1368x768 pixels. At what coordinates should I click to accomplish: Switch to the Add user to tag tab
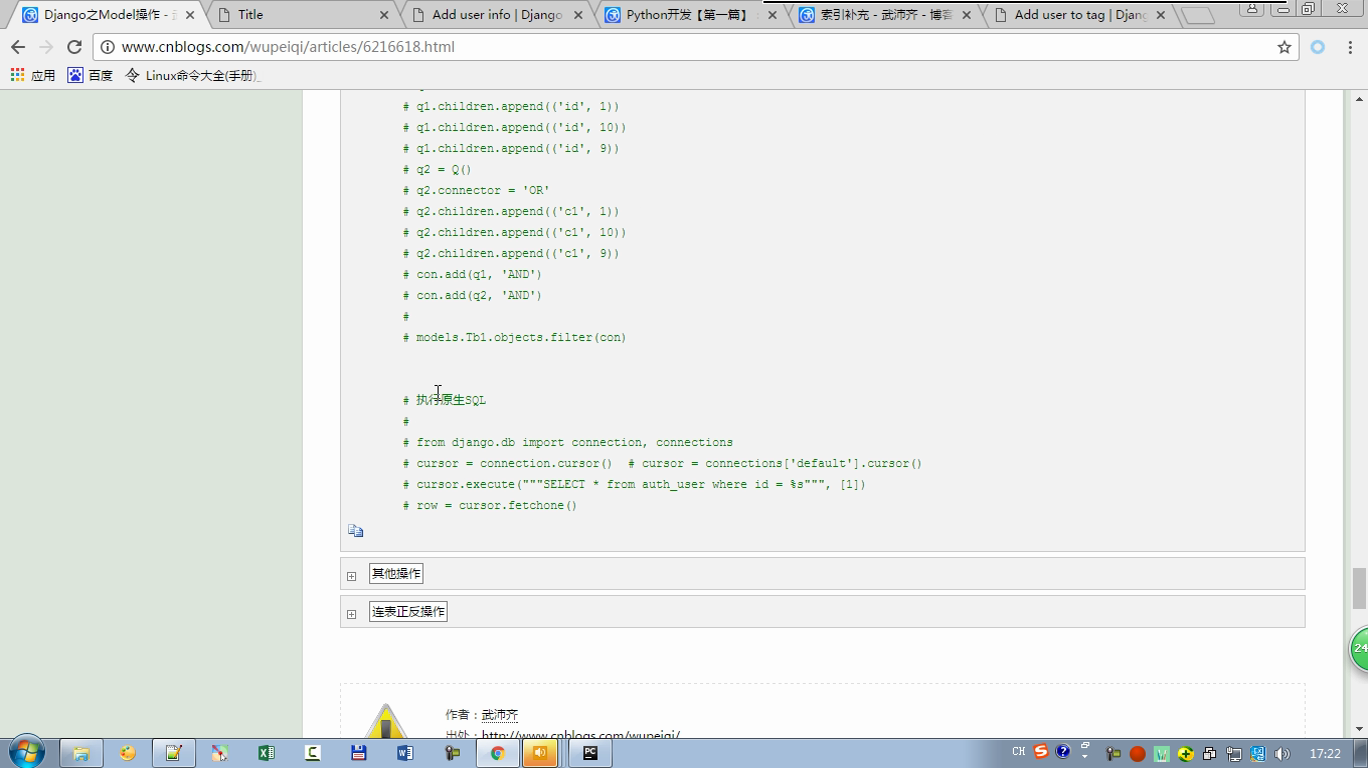tap(1078, 15)
